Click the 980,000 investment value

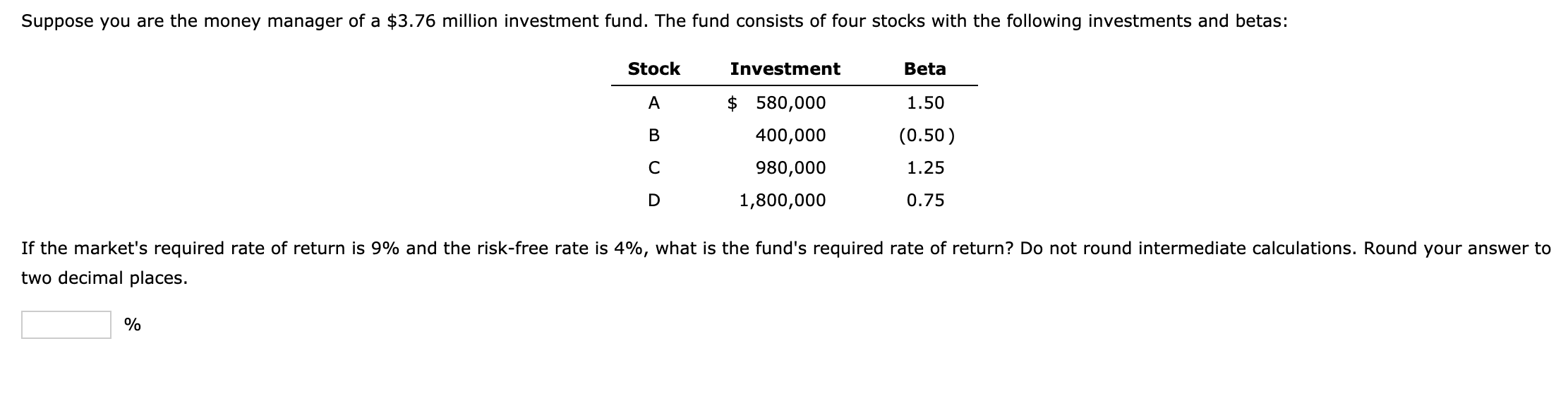tap(790, 168)
